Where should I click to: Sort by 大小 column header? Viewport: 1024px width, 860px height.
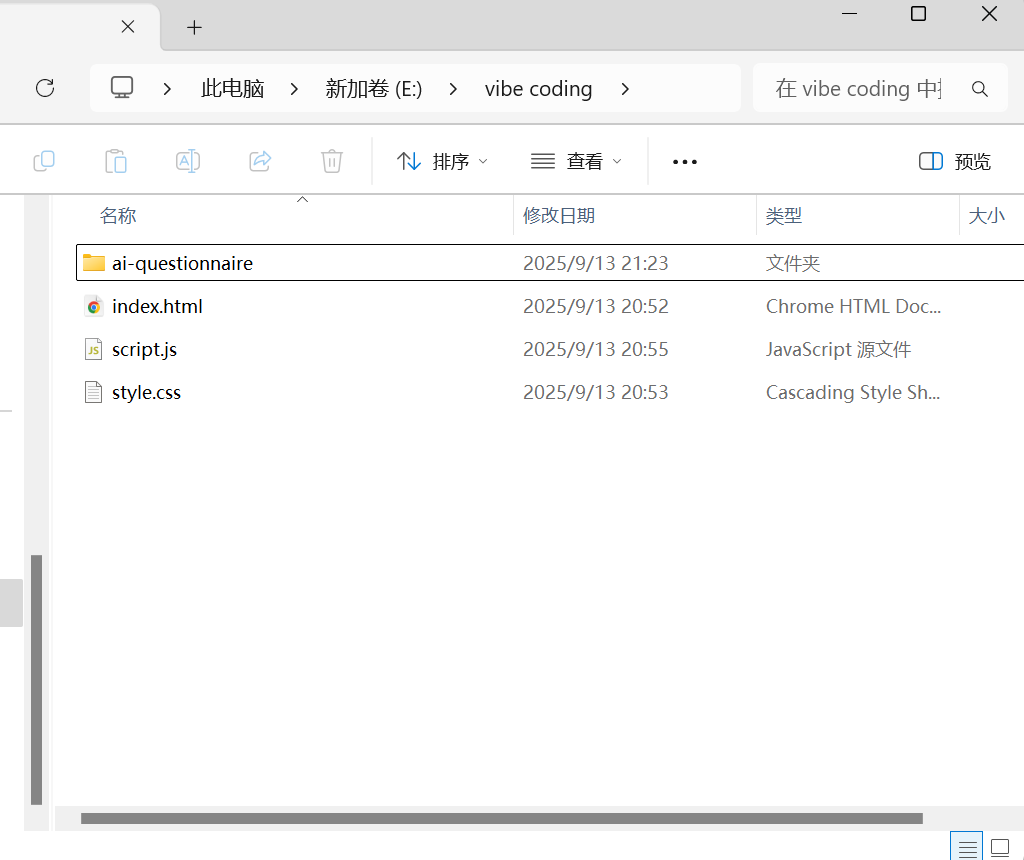click(x=986, y=215)
